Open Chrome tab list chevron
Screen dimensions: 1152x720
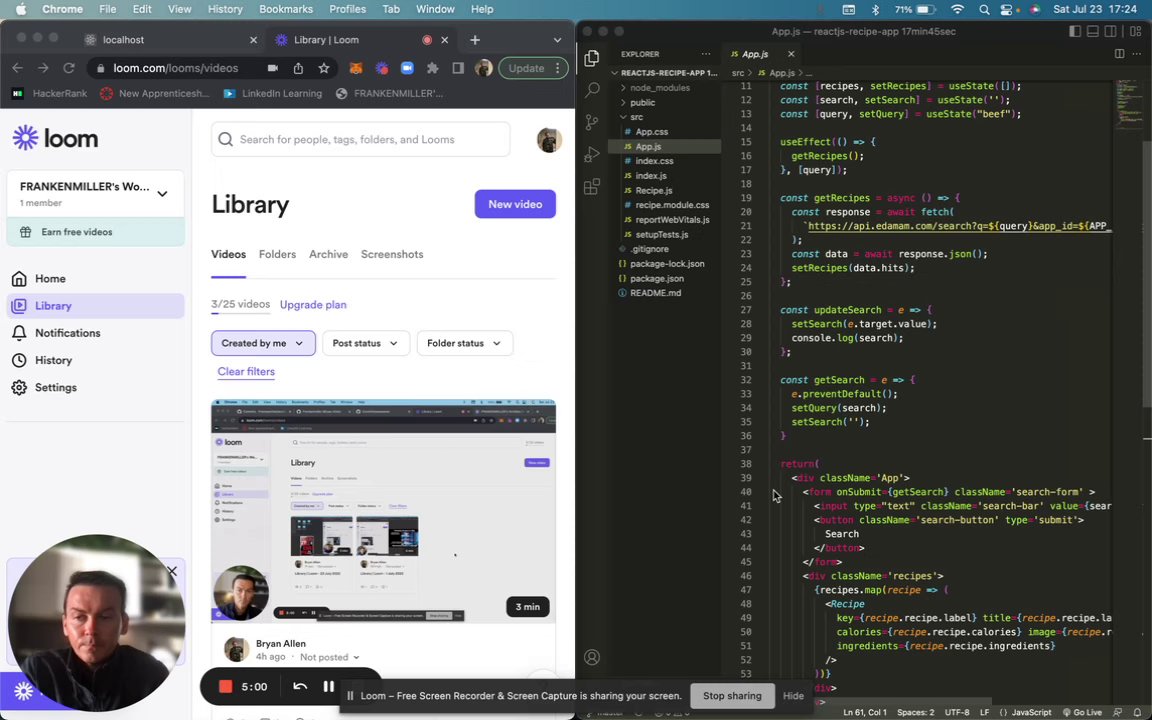558,40
